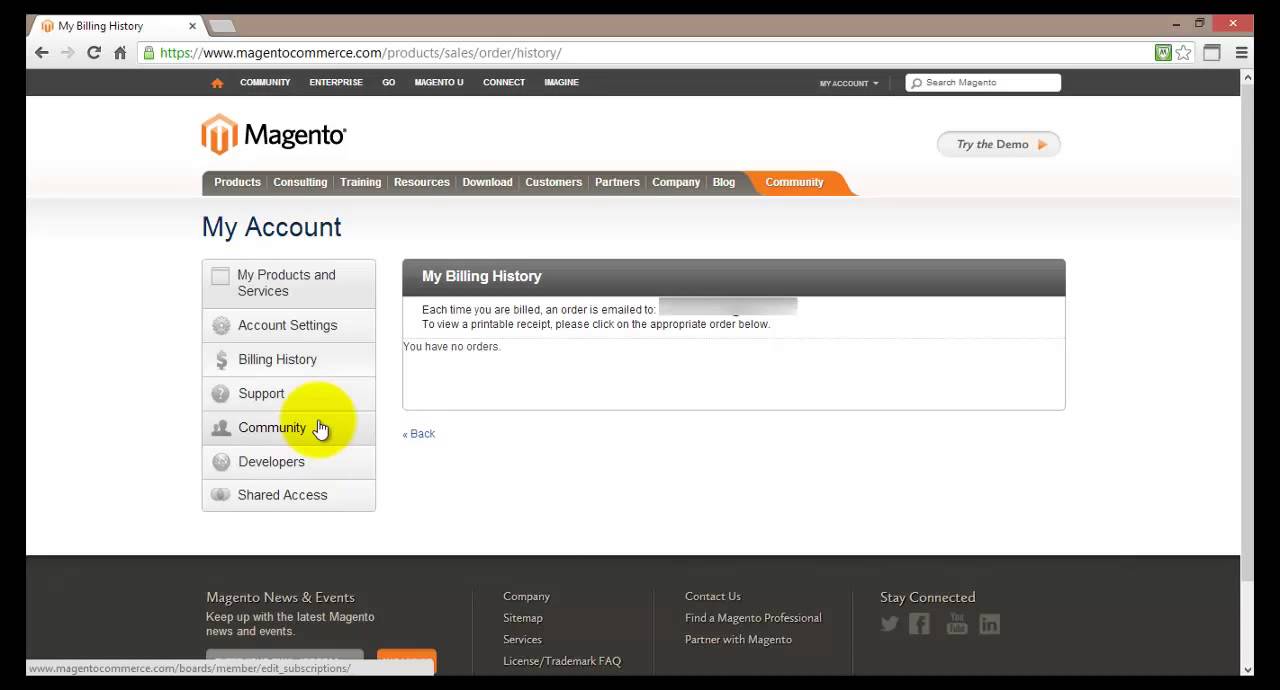This screenshot has width=1280, height=690.
Task: Click MAGENTO U in the top bar
Action: coord(439,82)
